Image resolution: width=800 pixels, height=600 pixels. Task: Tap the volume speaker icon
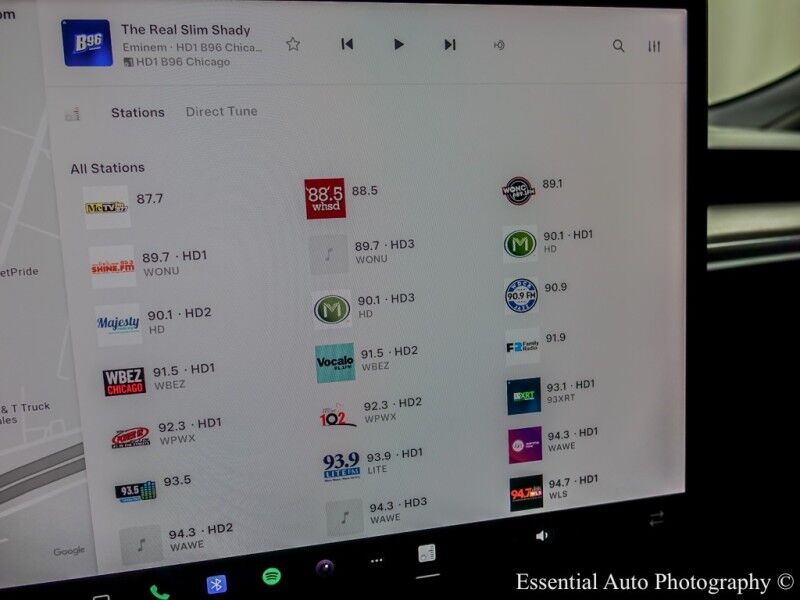tap(542, 536)
